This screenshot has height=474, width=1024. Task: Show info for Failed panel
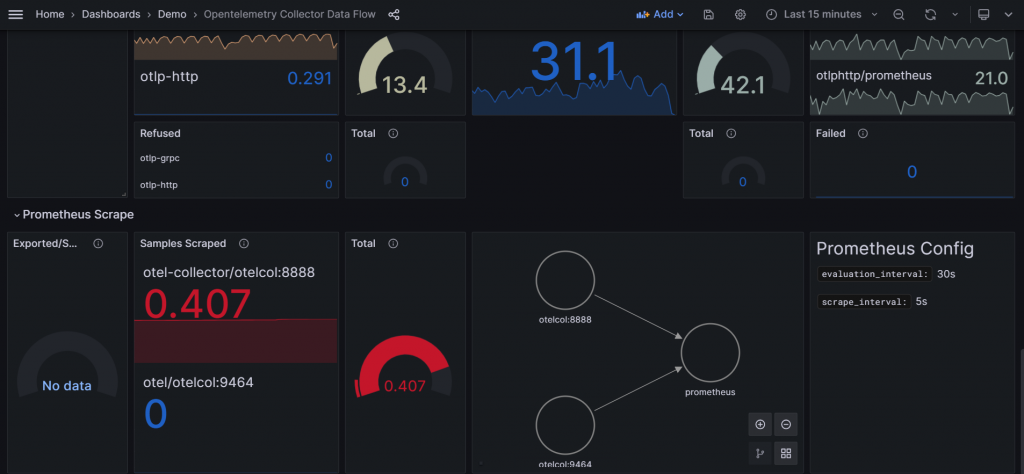pos(863,133)
